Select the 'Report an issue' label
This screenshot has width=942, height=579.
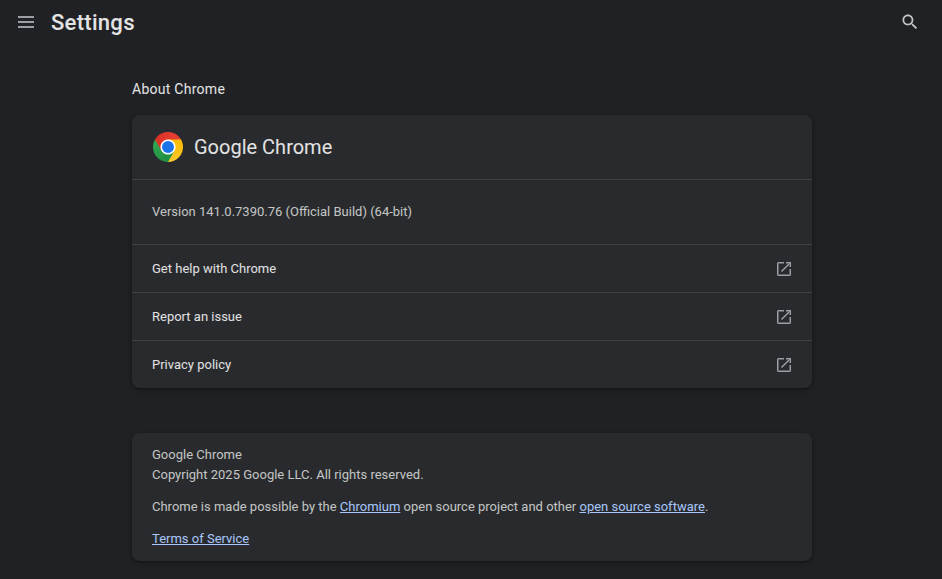pyautogui.click(x=197, y=317)
